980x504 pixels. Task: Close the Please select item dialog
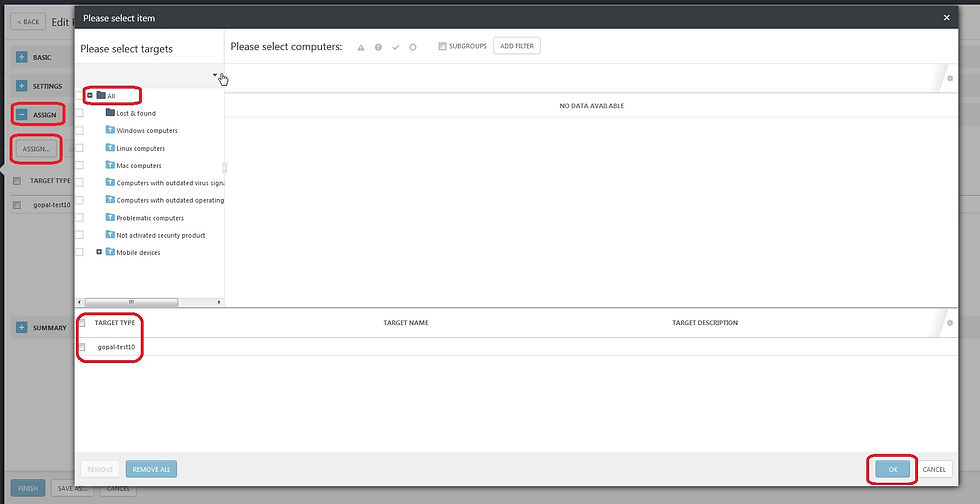(947, 18)
